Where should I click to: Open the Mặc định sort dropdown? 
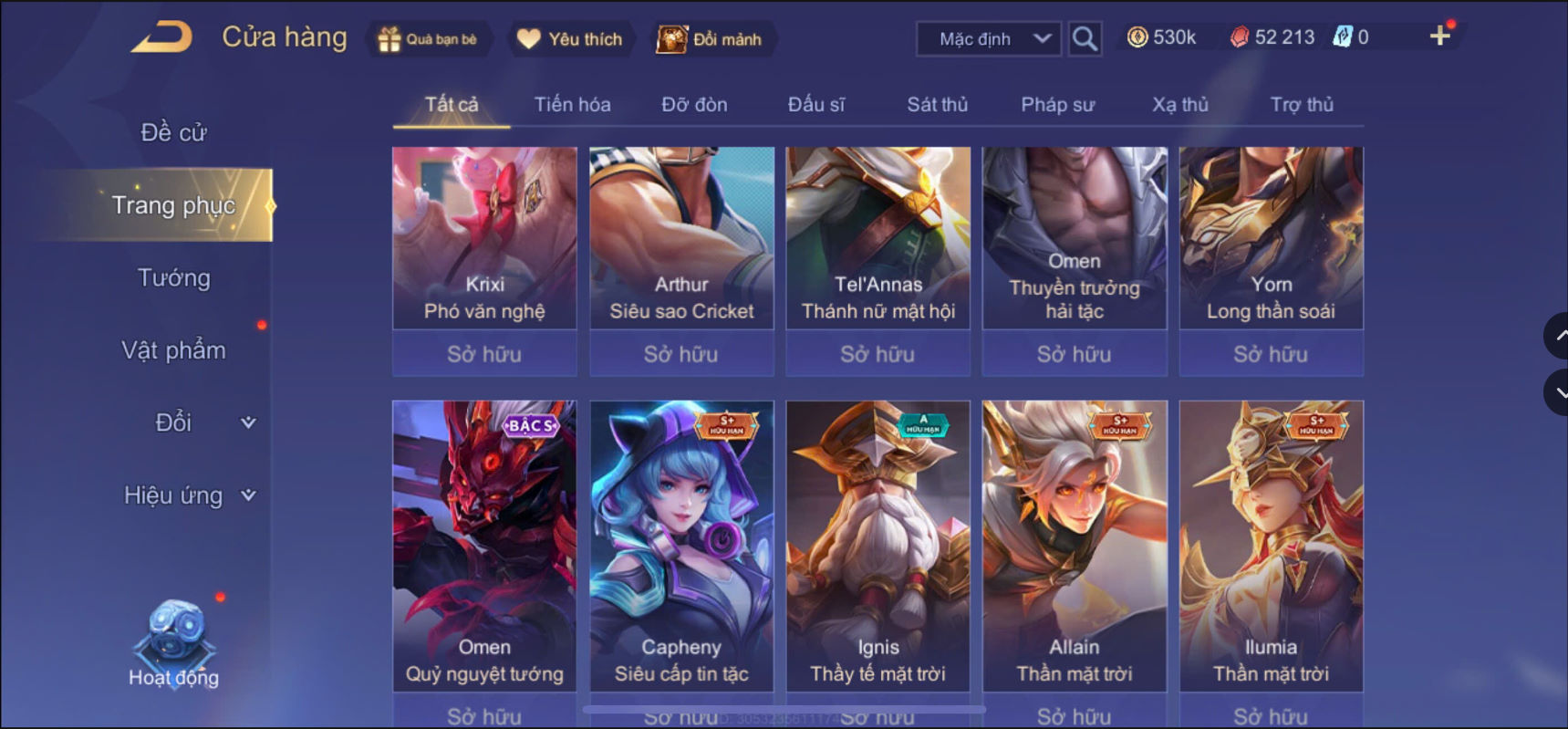[x=989, y=39]
